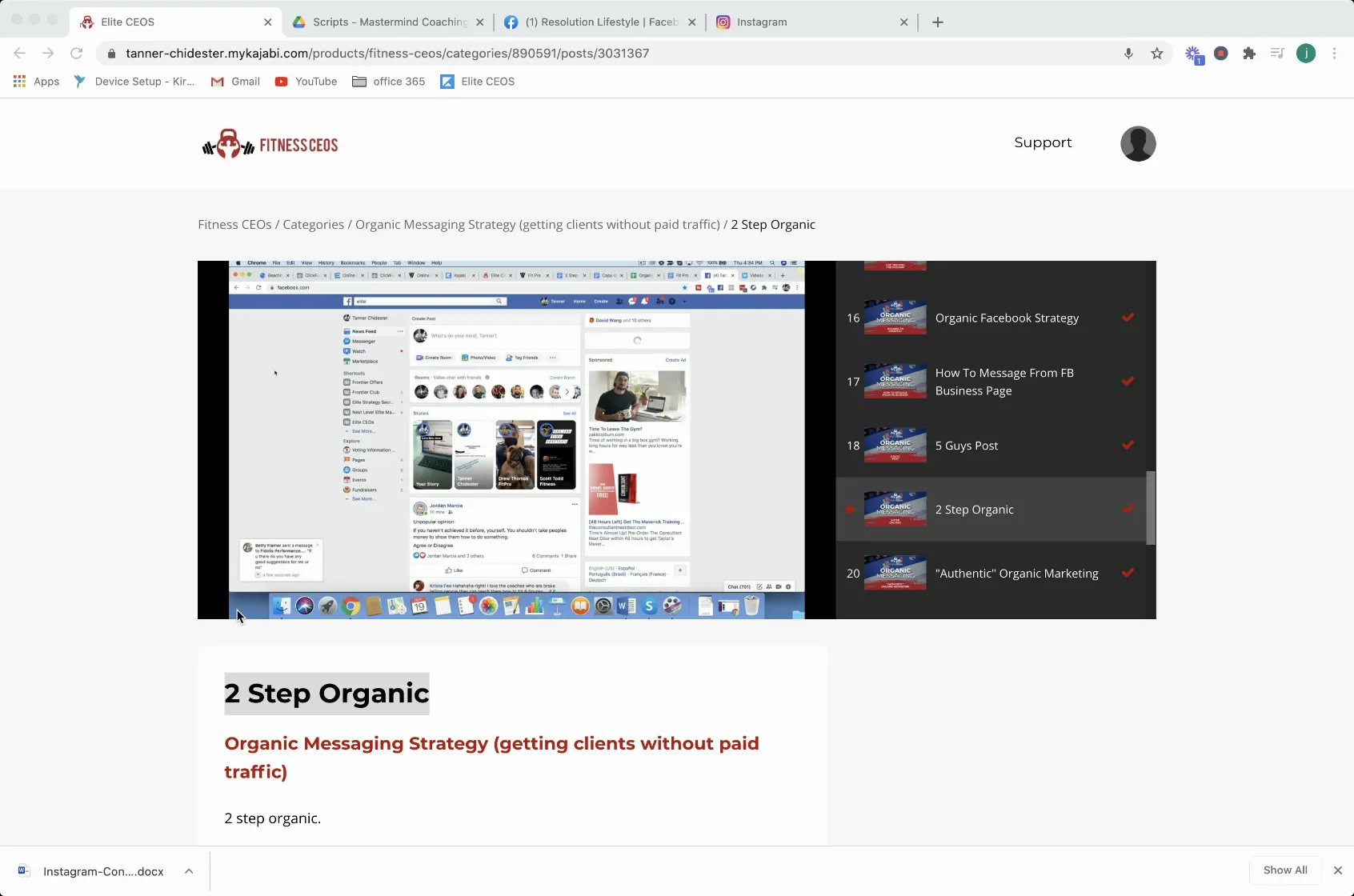Toggle completion check for Authentic Organic Marketing
Screen dimensions: 1354x896
pyautogui.click(x=1128, y=573)
